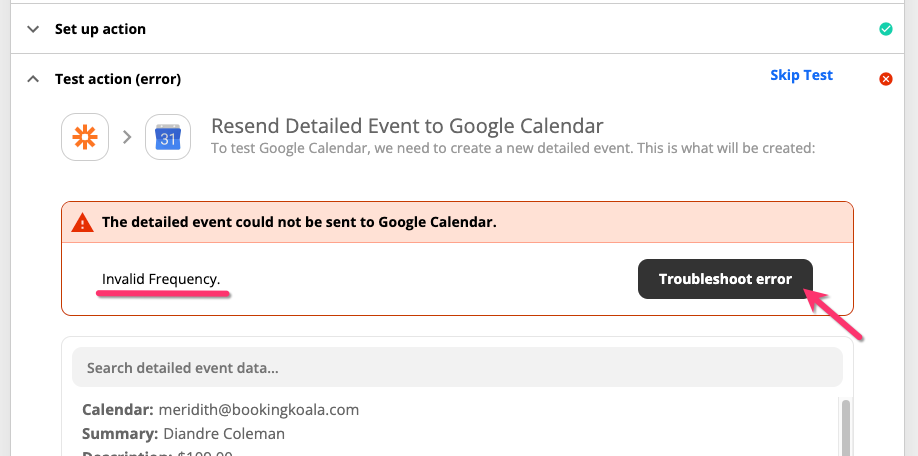Click the Skip Test link

801,75
